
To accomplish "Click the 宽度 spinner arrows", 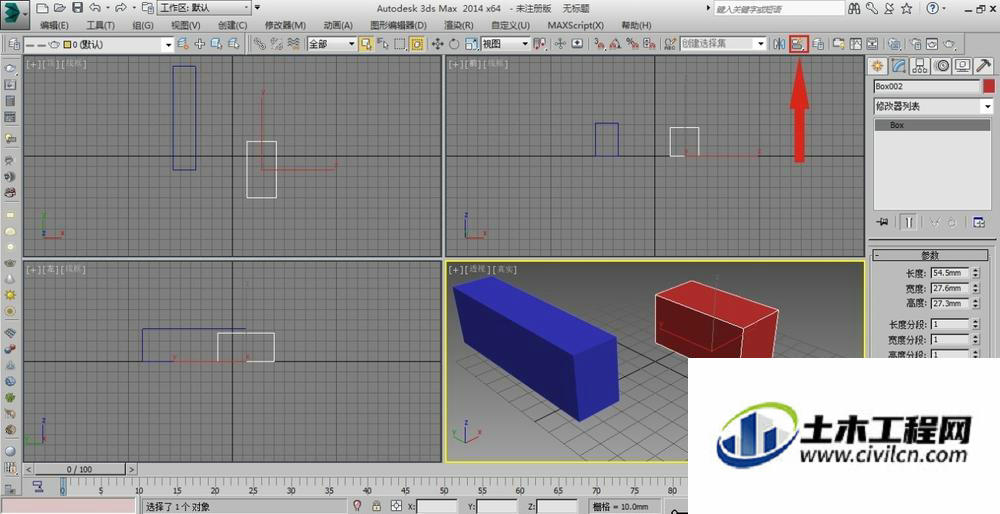I will (x=975, y=288).
